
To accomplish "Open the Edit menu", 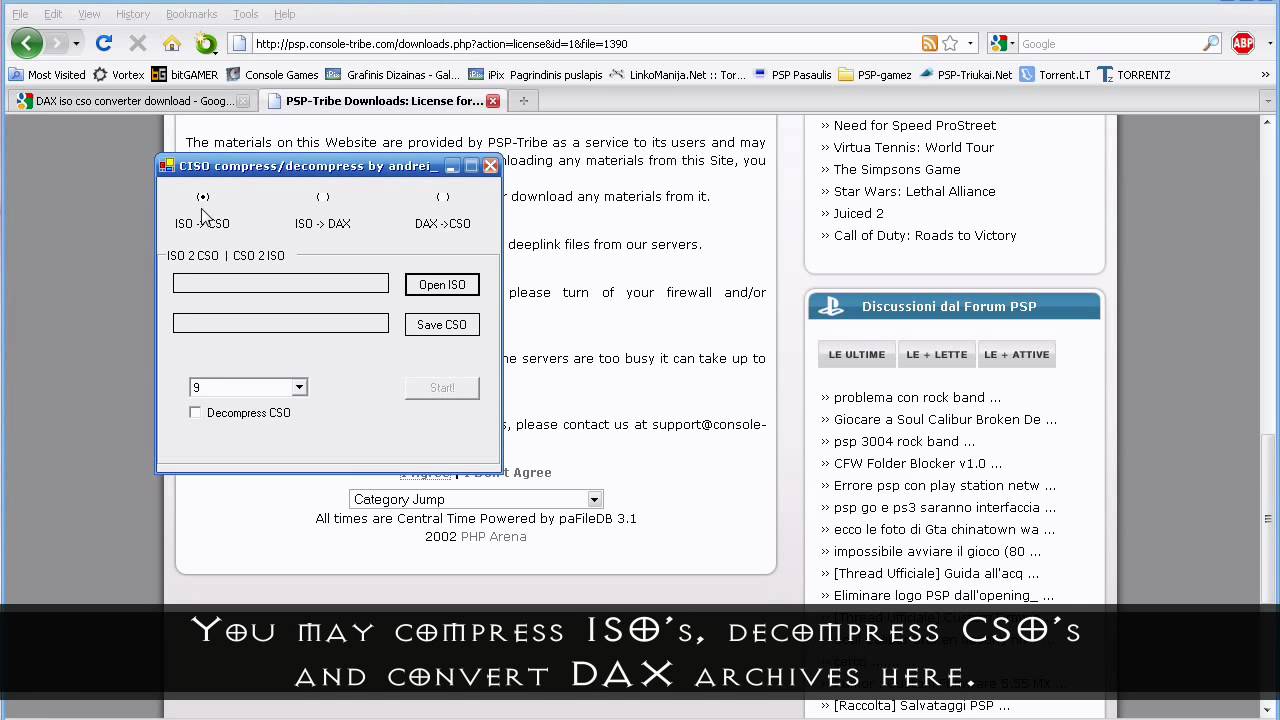I will tap(53, 14).
